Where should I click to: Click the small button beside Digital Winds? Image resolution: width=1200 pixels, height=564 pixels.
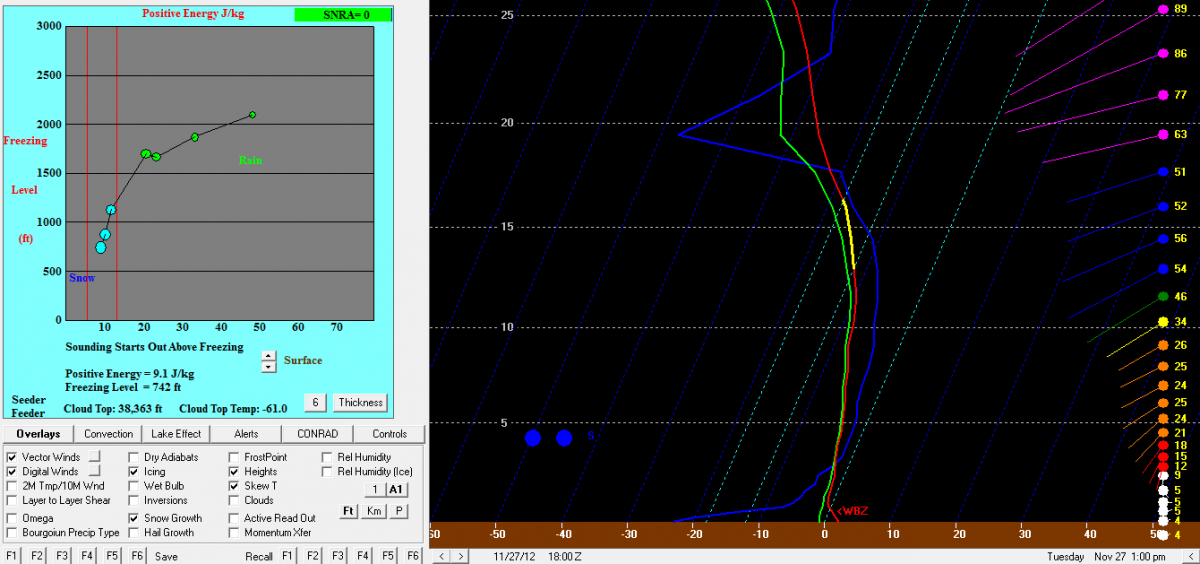tap(96, 471)
